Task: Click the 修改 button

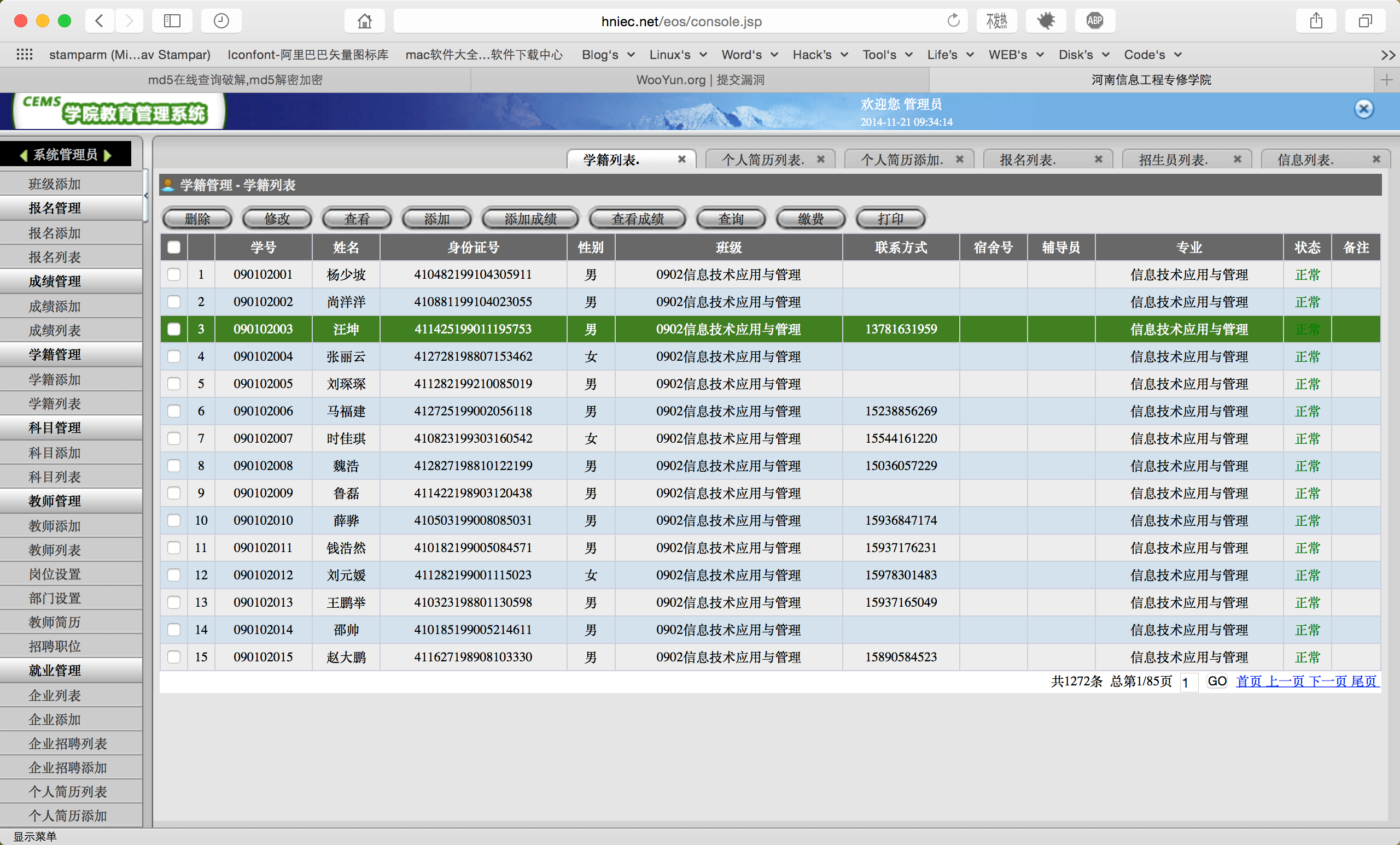Action: click(x=277, y=219)
